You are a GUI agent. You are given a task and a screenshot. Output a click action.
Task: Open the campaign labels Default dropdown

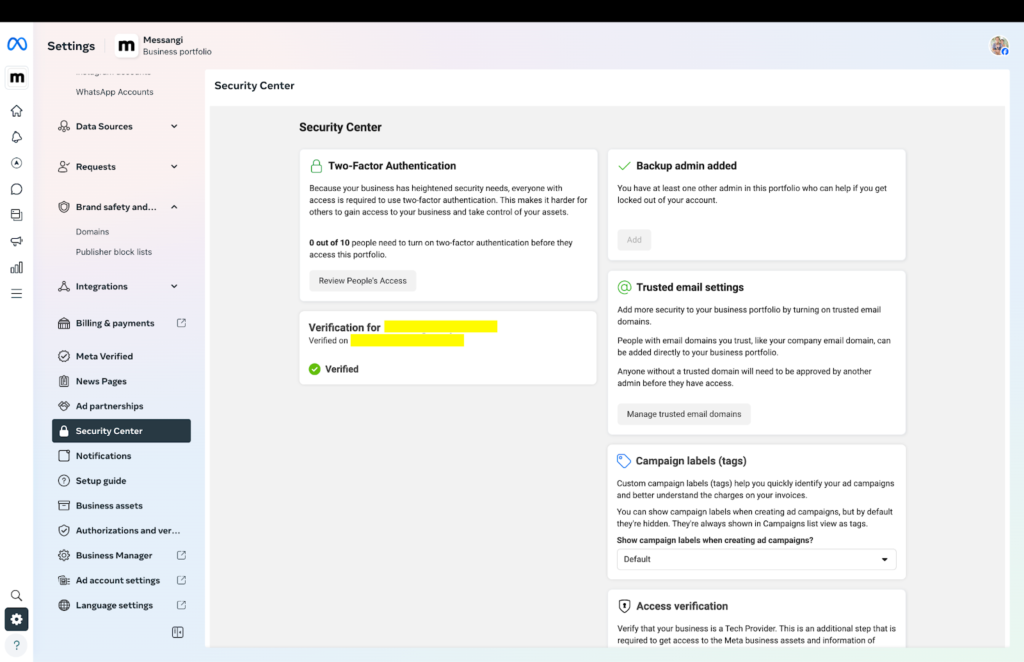(x=756, y=559)
